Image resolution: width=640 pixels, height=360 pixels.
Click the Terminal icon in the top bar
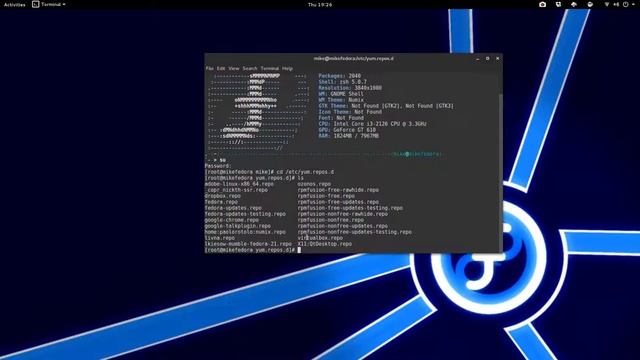pyautogui.click(x=36, y=4)
